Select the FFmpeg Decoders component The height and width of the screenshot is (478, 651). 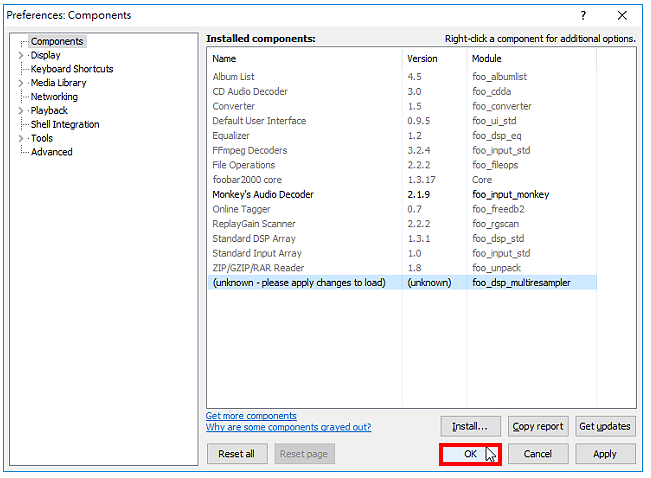[402, 150]
